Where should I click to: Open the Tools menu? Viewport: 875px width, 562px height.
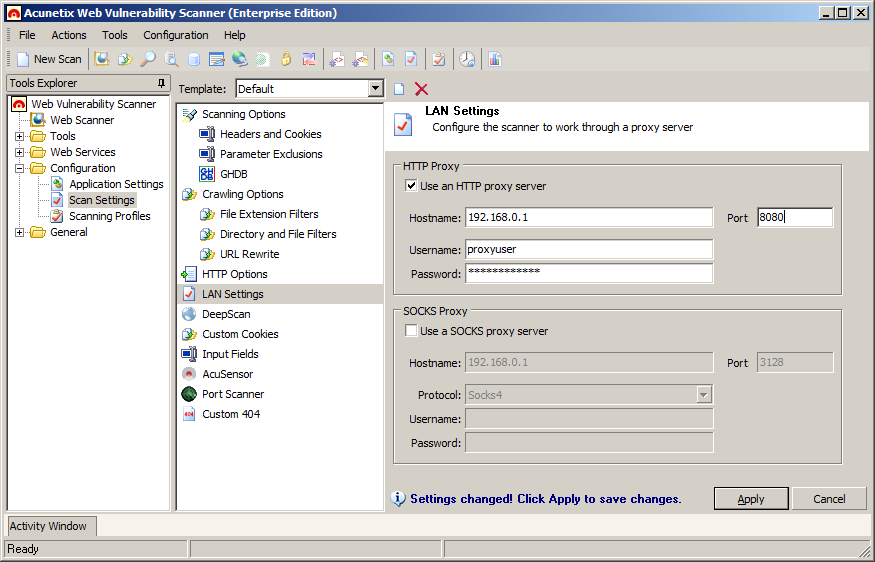tap(114, 35)
